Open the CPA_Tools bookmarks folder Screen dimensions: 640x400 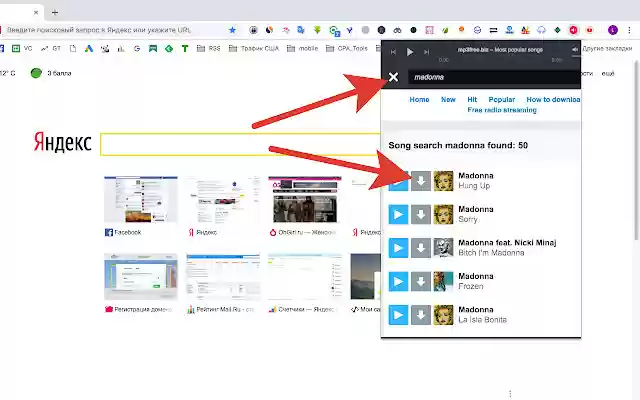347,49
